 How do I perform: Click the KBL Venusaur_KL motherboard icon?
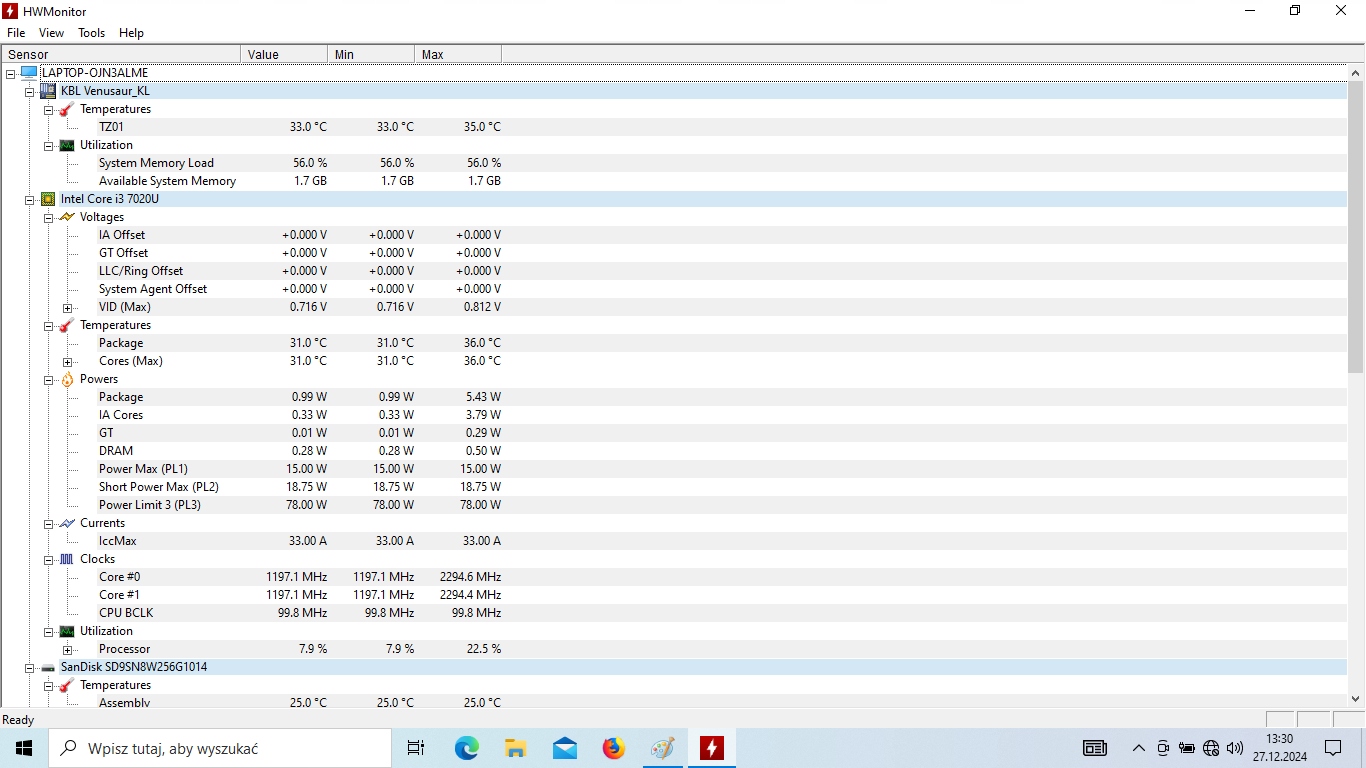tap(48, 91)
